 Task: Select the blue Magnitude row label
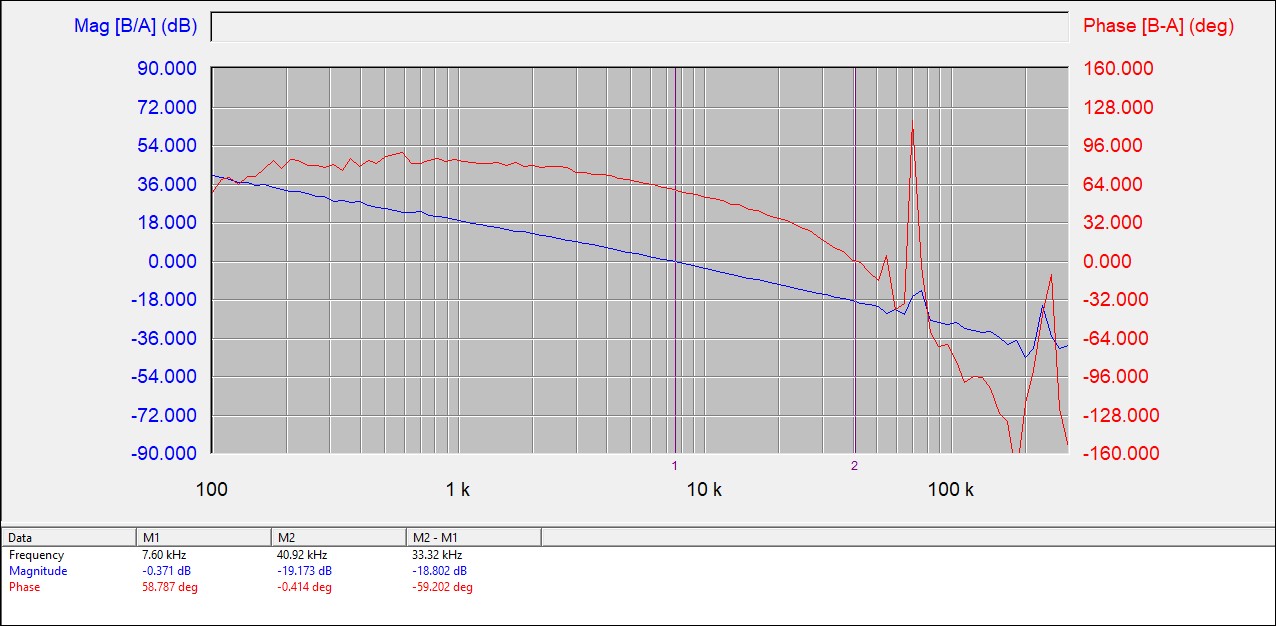pos(38,571)
